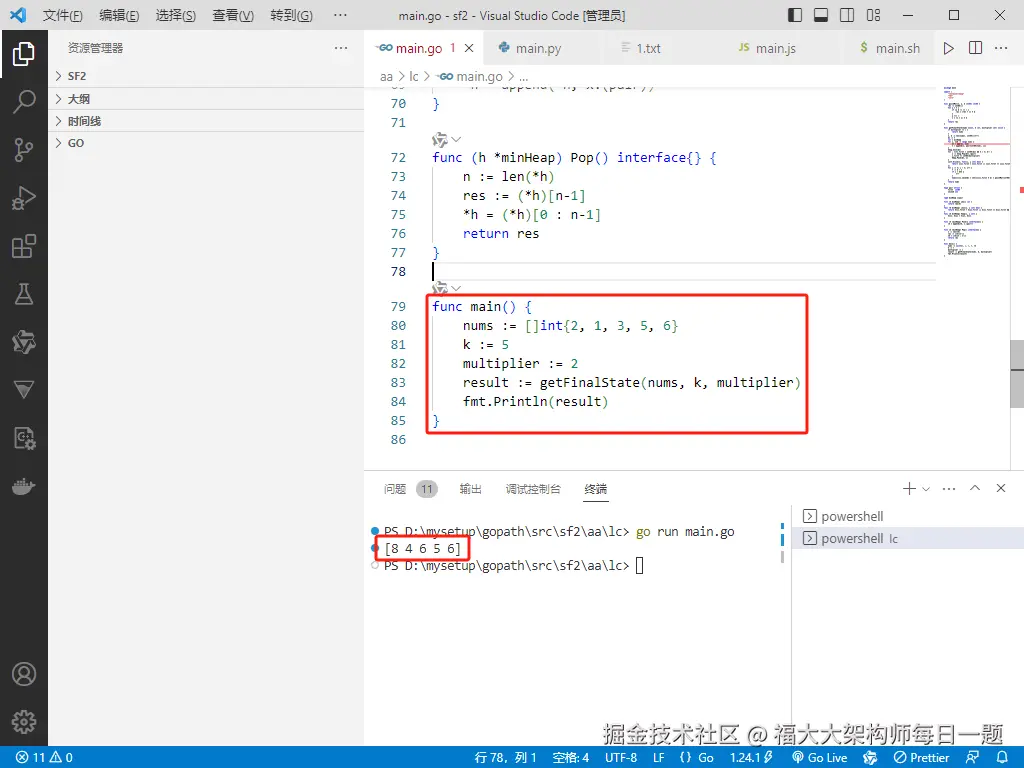1024x768 pixels.
Task: Open Source Control view
Action: 24,150
